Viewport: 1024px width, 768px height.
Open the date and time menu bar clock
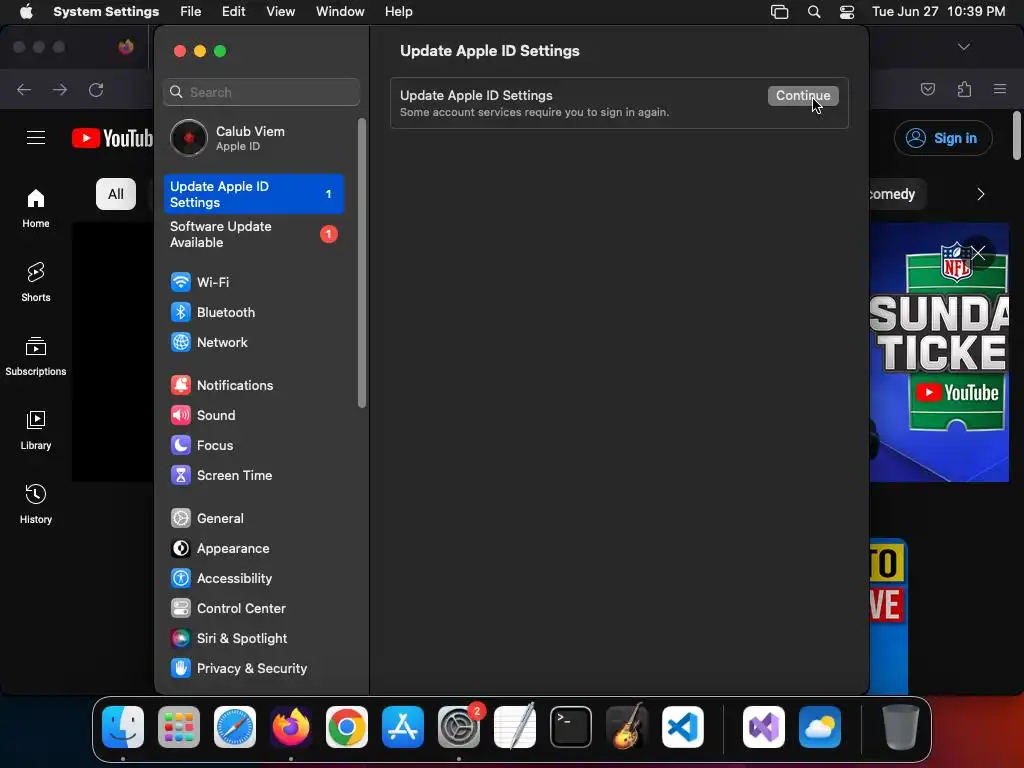coord(938,12)
